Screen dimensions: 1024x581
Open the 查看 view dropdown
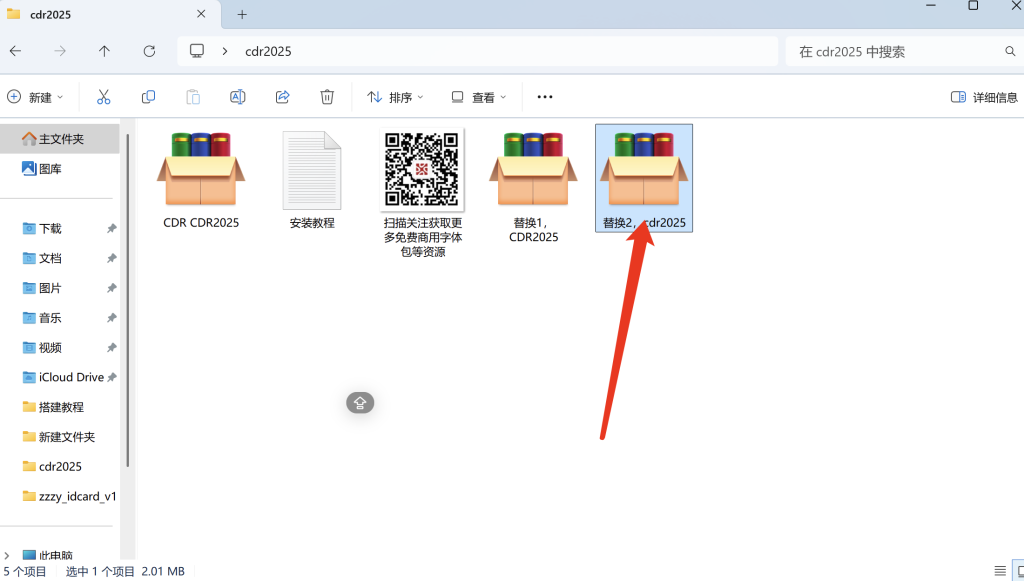[x=479, y=97]
